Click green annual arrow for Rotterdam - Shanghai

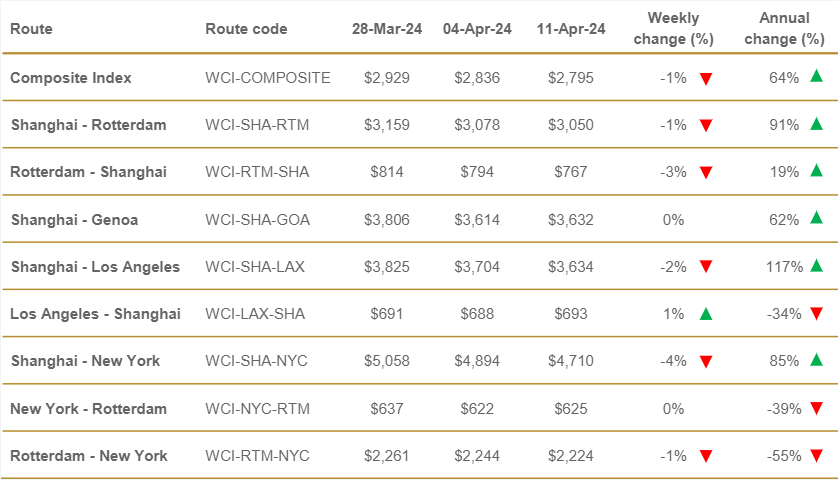(x=816, y=171)
